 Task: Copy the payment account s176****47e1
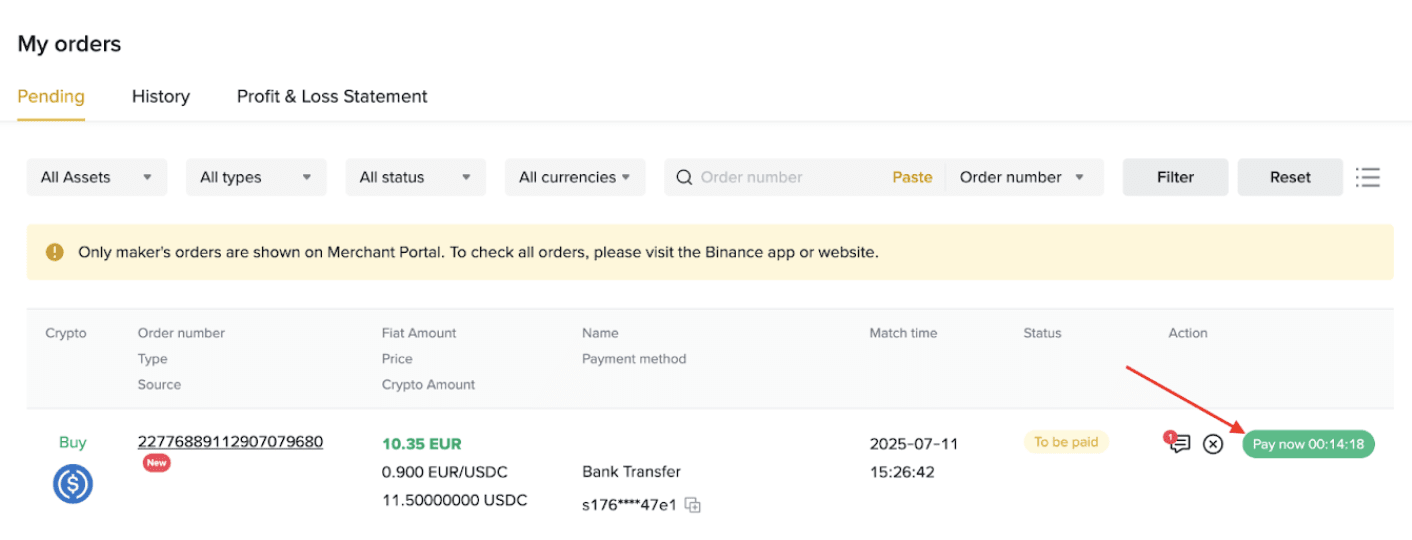[x=693, y=505]
